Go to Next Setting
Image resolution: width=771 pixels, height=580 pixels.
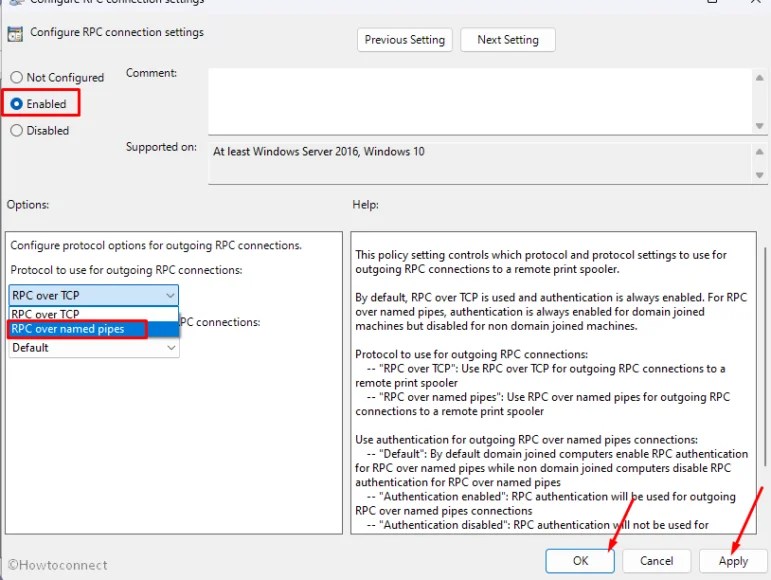507,39
